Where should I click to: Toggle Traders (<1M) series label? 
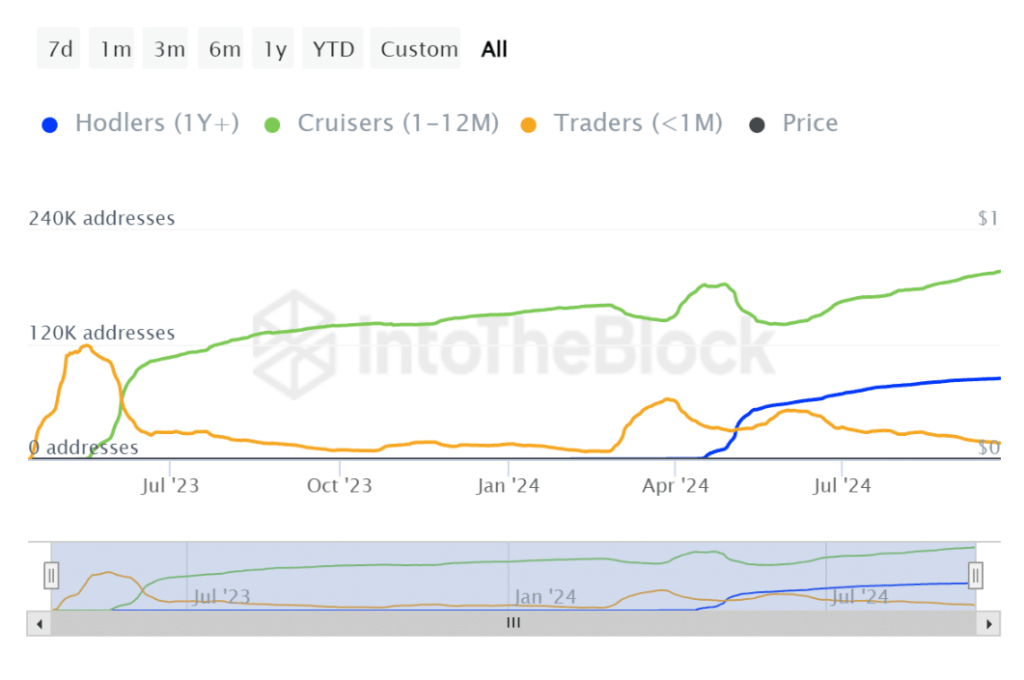tap(638, 124)
